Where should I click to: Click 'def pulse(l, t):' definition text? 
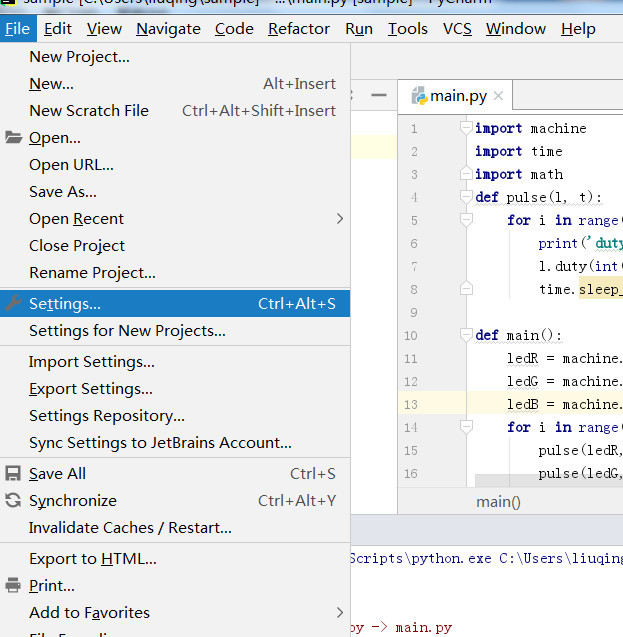pos(539,197)
